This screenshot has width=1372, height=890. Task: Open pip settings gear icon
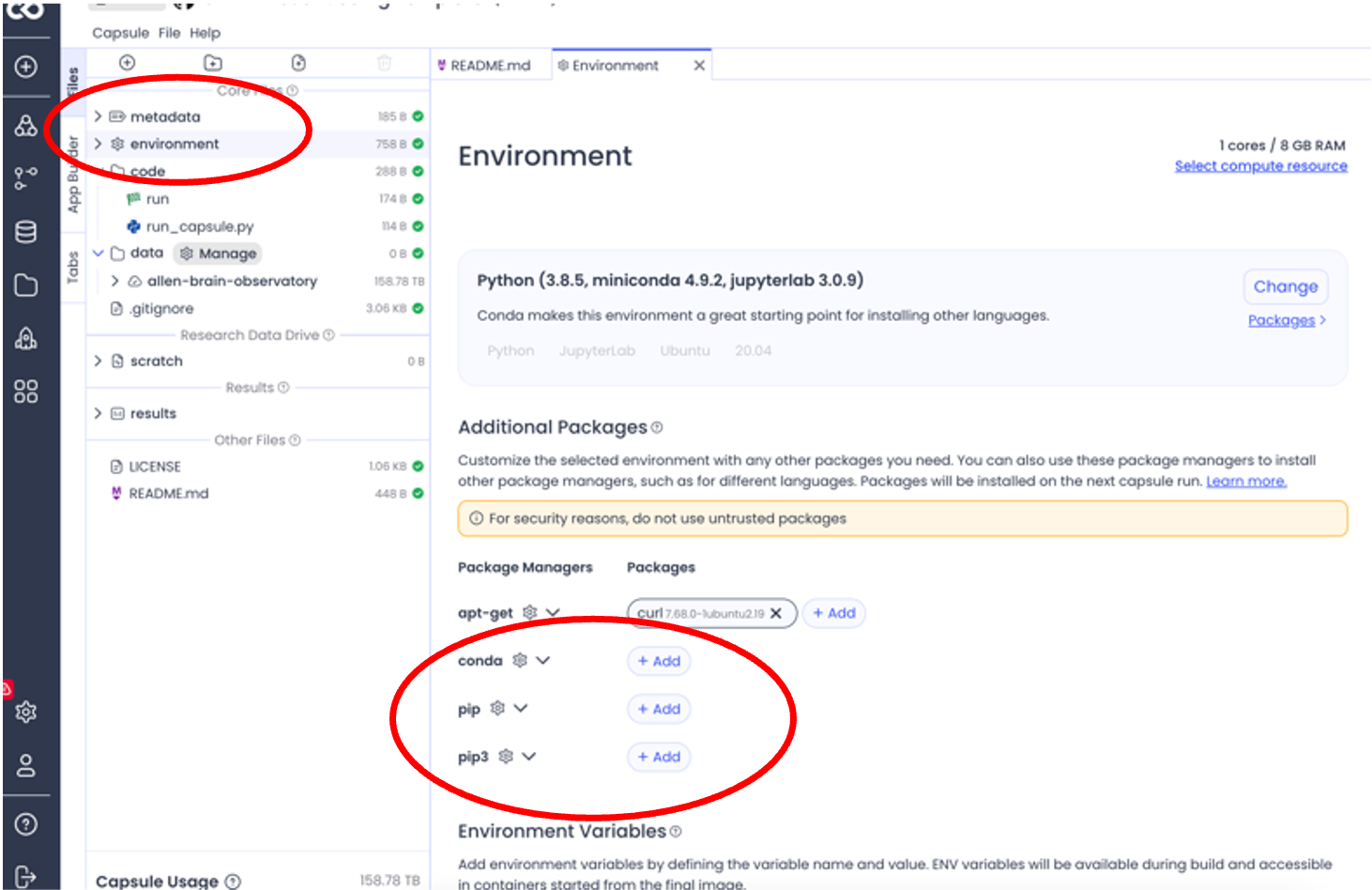[x=497, y=708]
